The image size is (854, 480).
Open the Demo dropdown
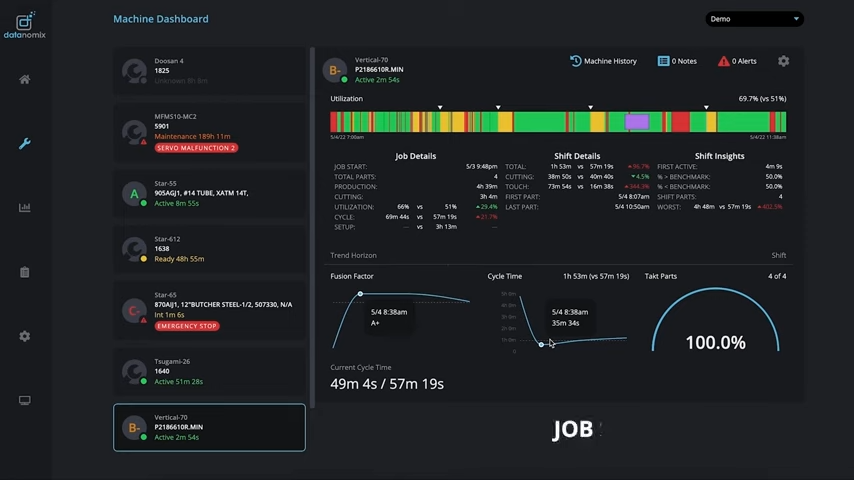(754, 19)
